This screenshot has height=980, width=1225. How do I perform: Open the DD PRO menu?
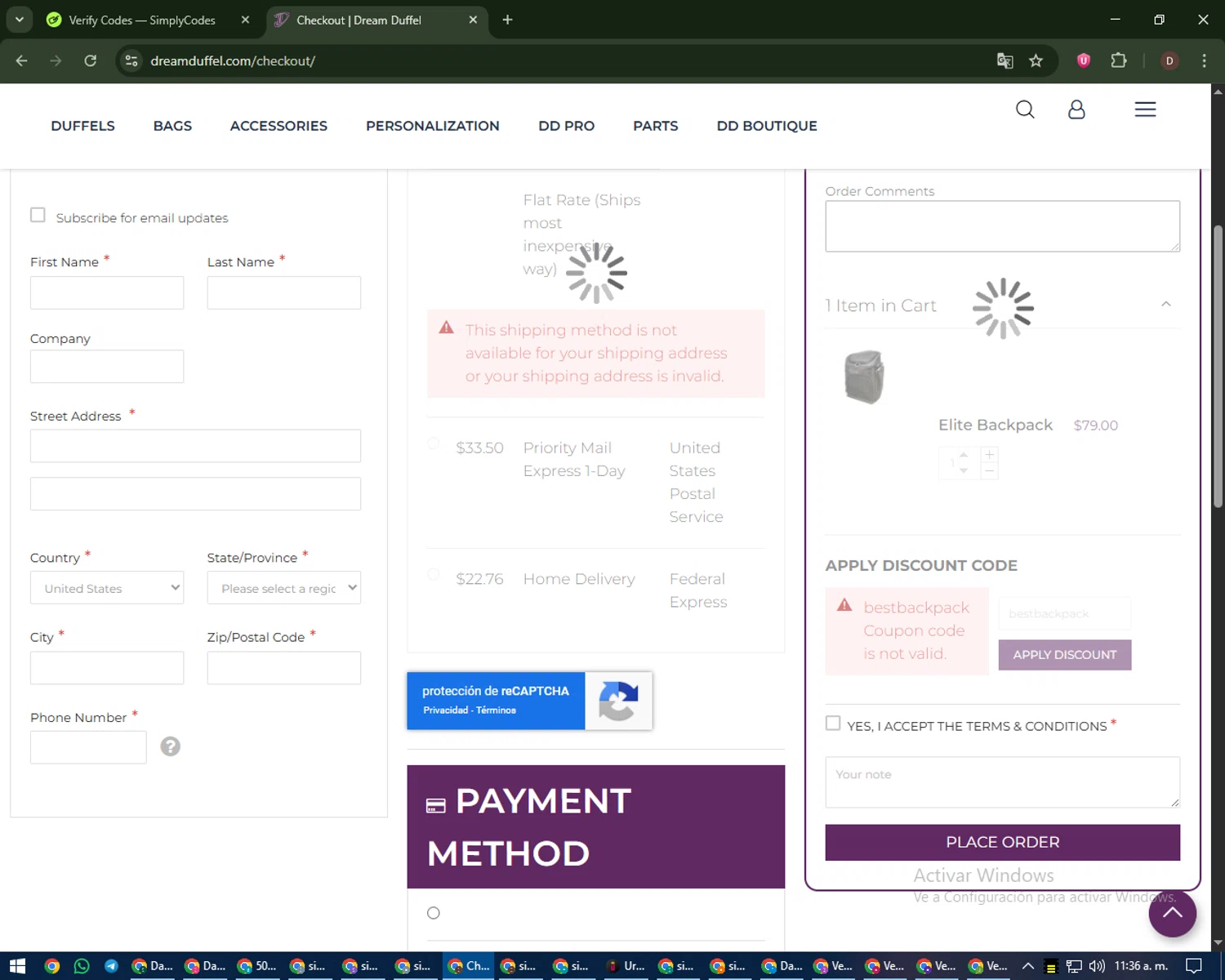click(x=566, y=126)
